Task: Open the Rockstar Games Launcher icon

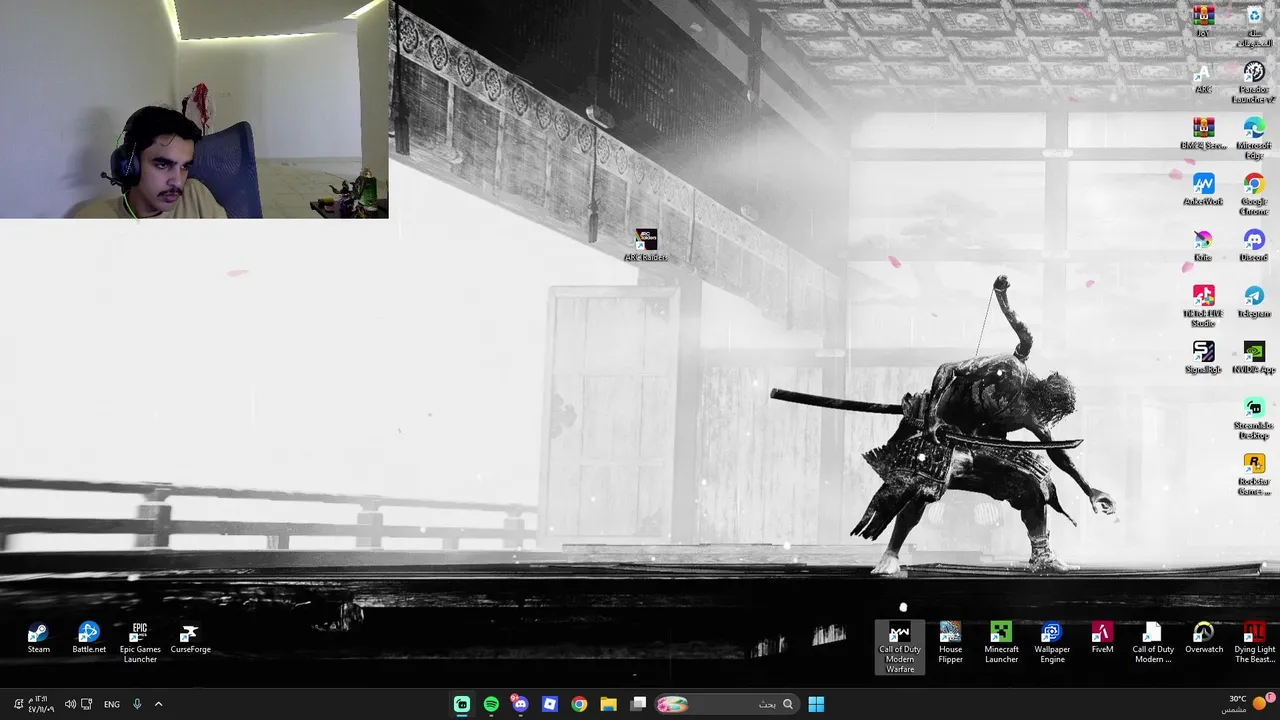Action: [1254, 474]
